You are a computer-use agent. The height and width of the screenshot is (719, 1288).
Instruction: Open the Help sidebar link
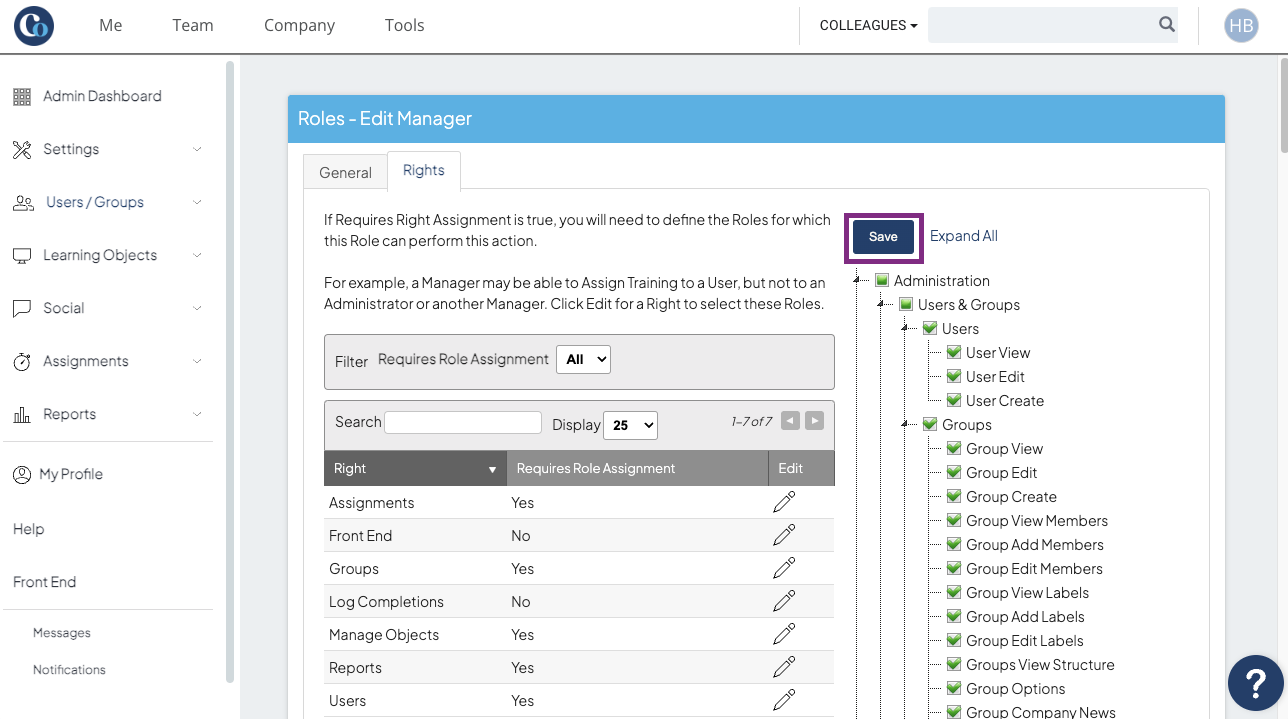28,529
